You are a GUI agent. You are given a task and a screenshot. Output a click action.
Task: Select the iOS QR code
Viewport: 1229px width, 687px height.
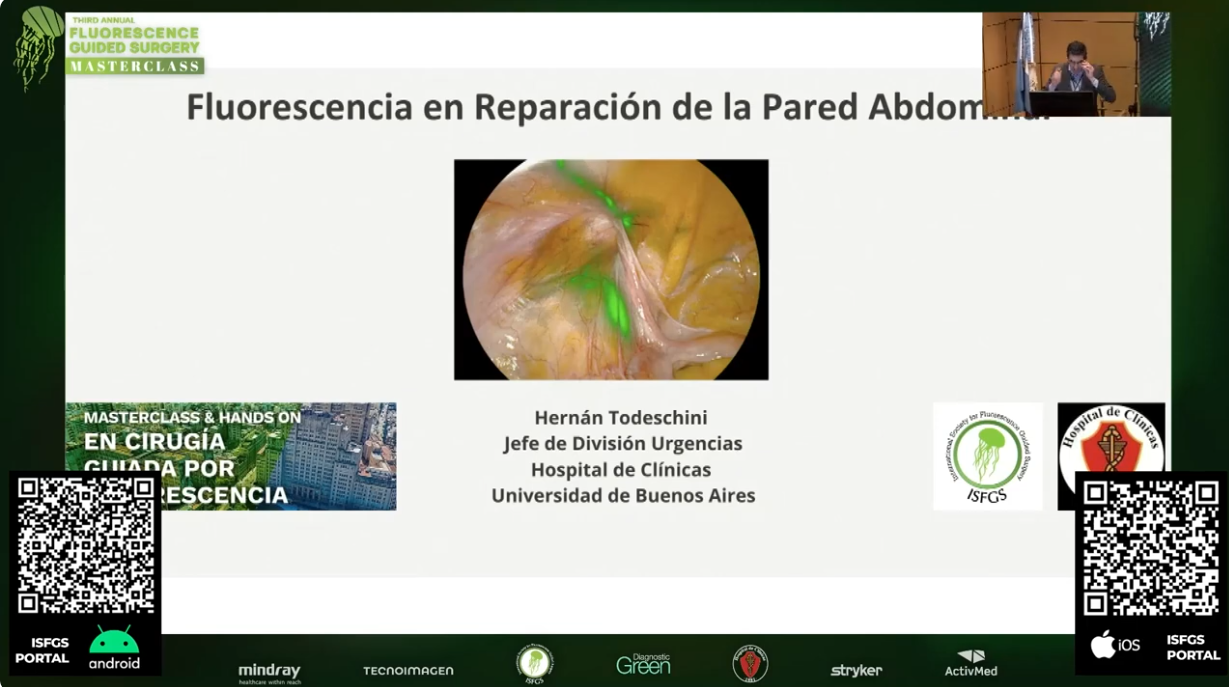click(1150, 547)
